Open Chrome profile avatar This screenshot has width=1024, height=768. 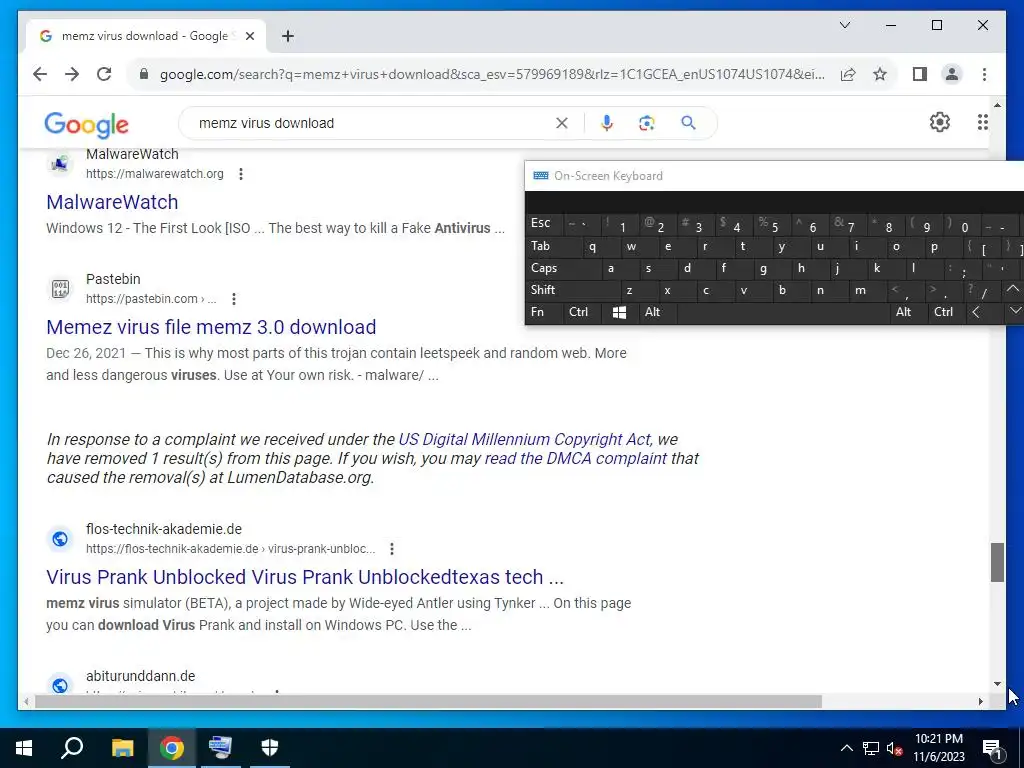(x=952, y=74)
